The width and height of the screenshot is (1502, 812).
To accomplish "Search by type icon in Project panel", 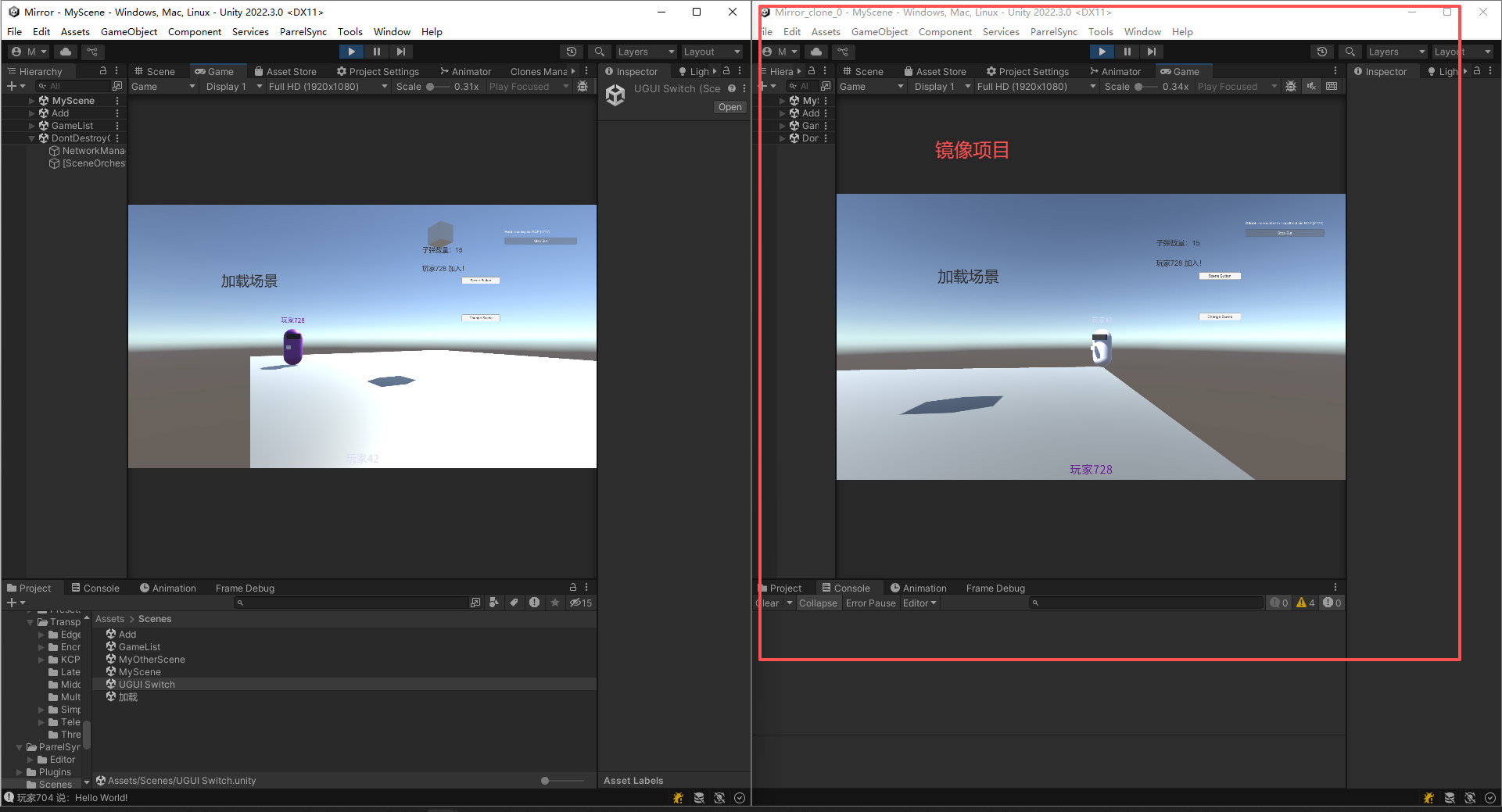I will pyautogui.click(x=493, y=603).
